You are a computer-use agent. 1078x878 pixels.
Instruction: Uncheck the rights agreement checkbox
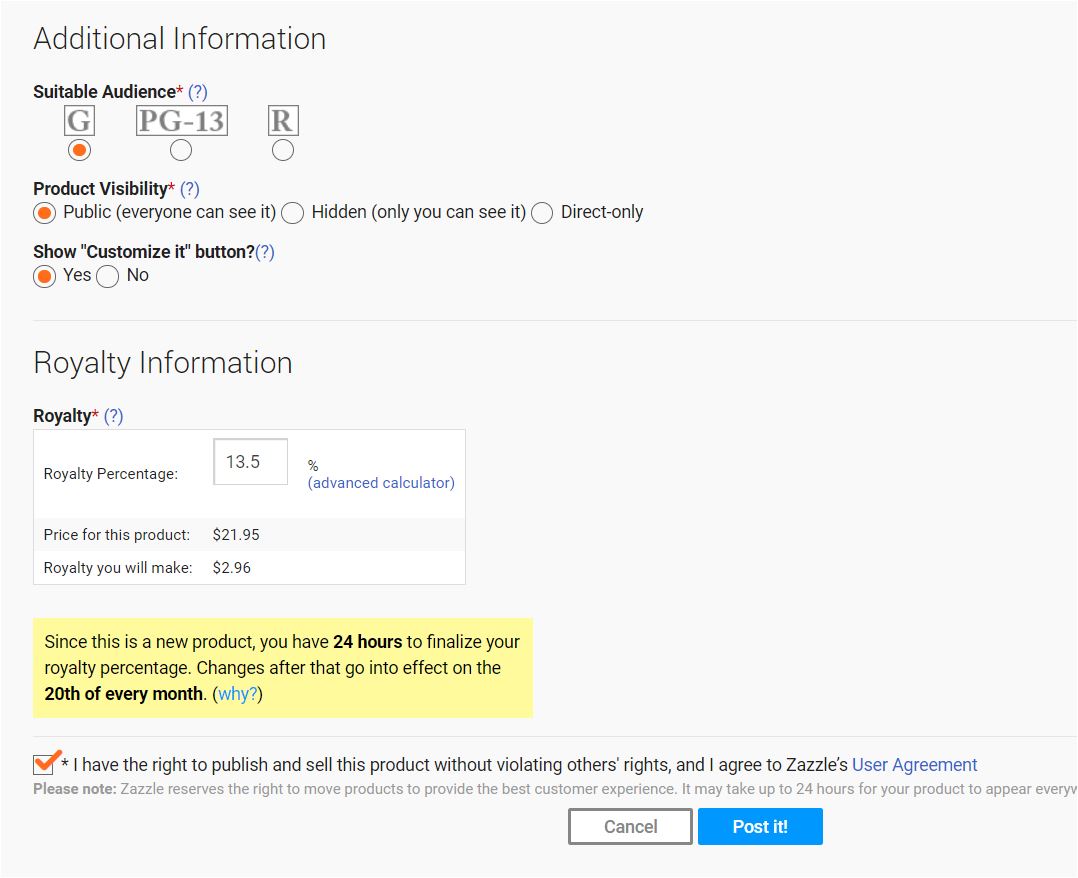coord(44,765)
